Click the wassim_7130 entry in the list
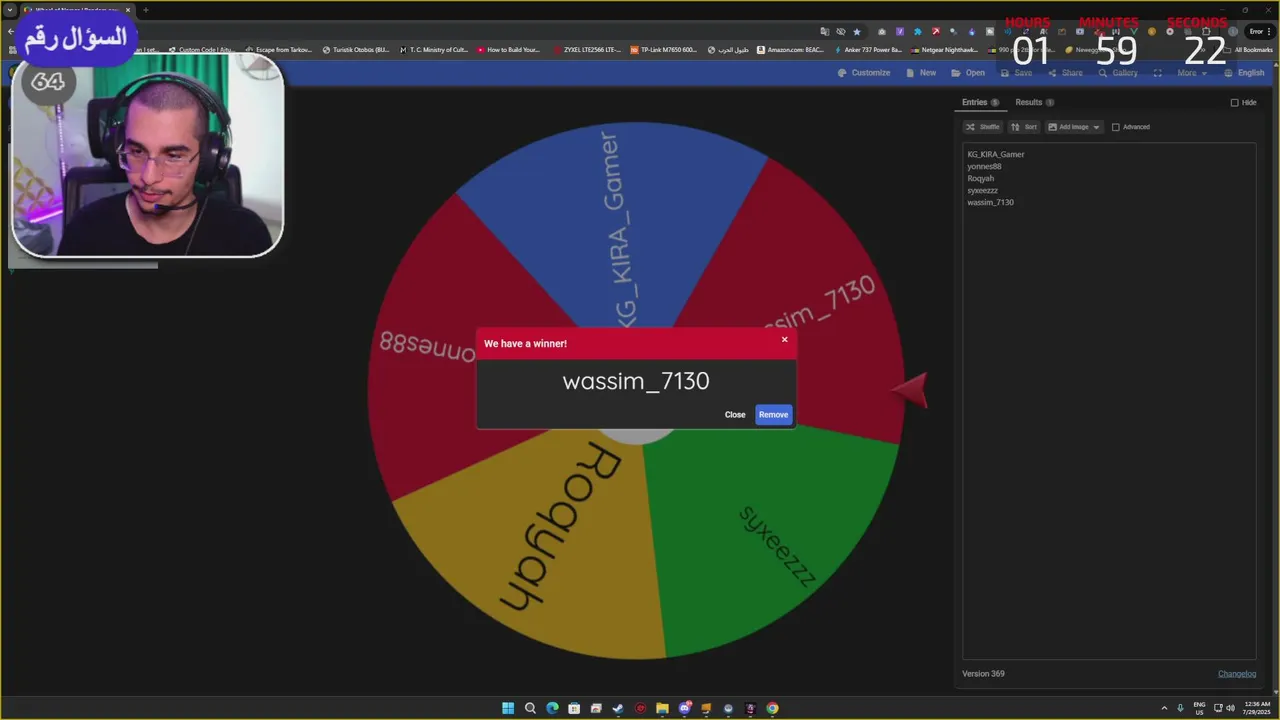Viewport: 1280px width, 720px height. 990,202
